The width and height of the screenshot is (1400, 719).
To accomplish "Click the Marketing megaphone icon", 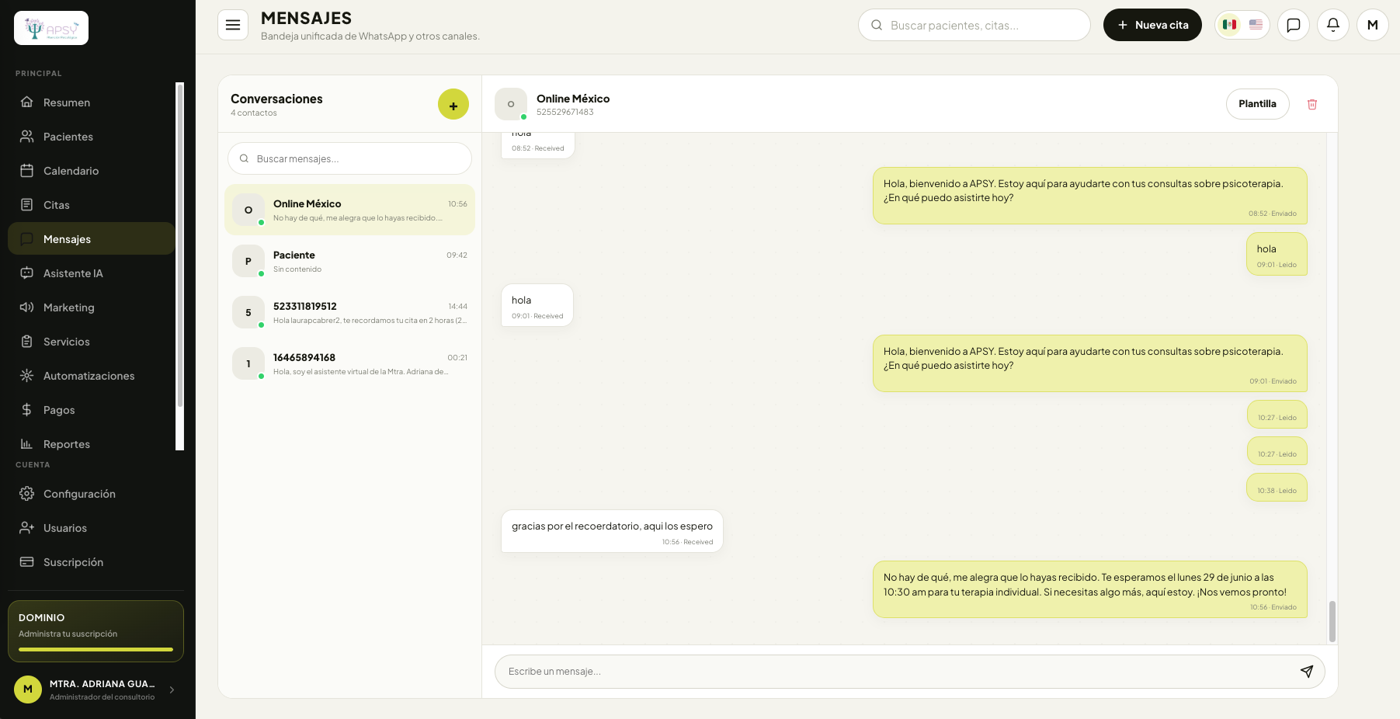I will [27, 307].
